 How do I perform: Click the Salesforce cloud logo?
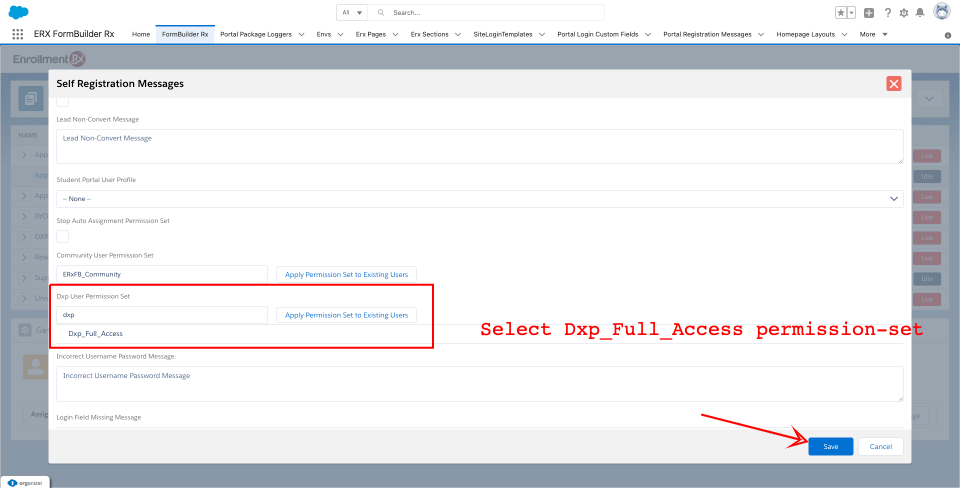coord(18,12)
